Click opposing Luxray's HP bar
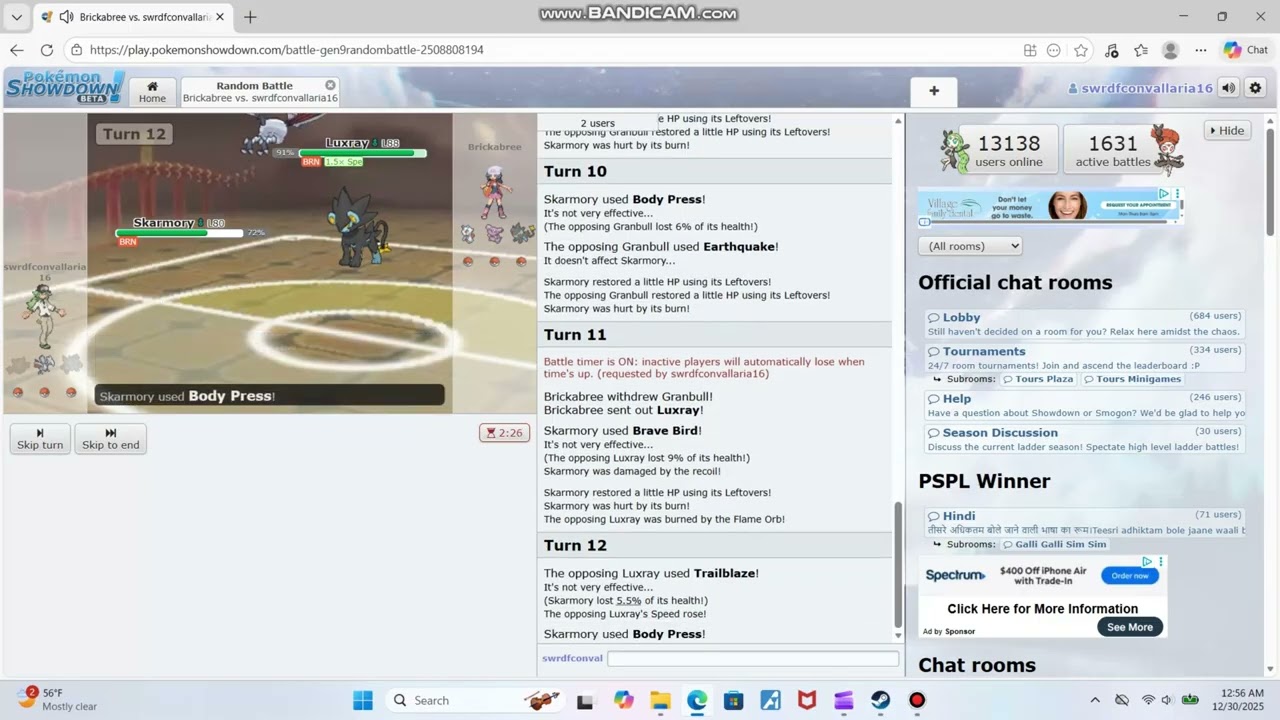The image size is (1280, 720). (362, 153)
